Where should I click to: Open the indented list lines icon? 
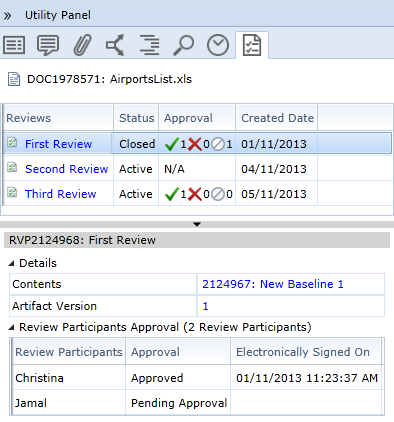pos(149,45)
